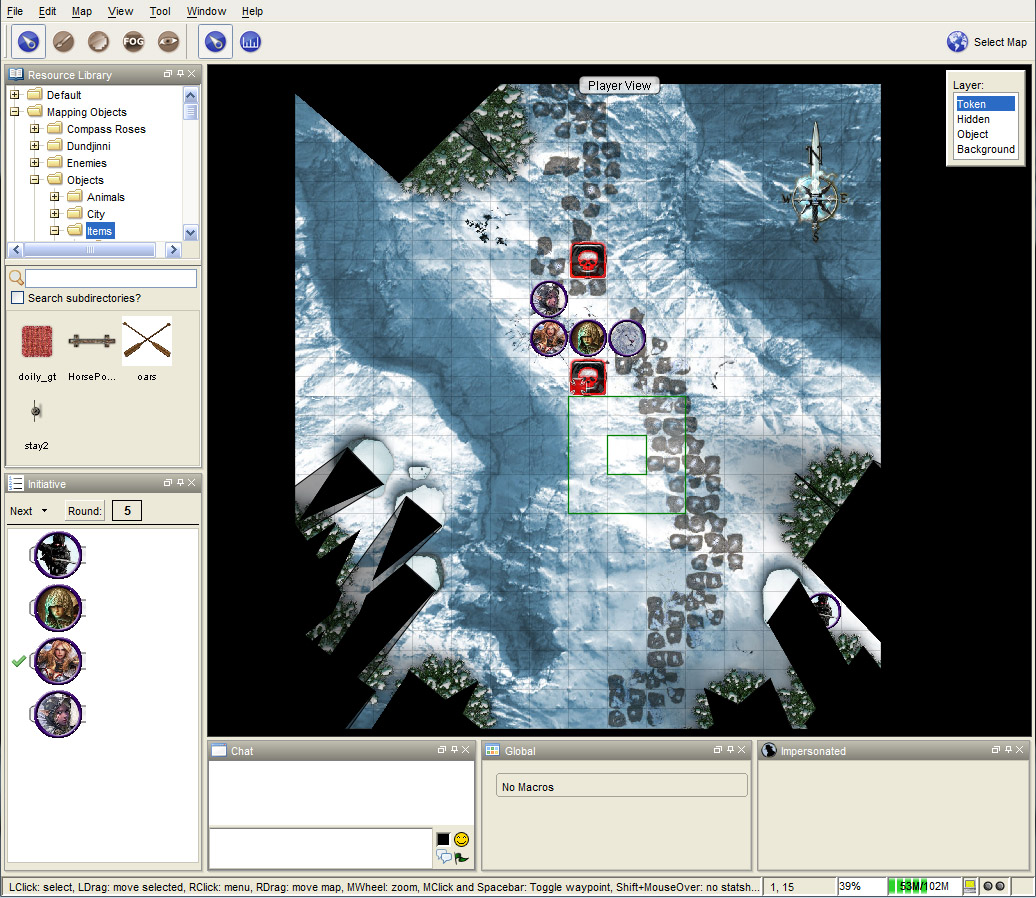This screenshot has height=898, width=1036.
Task: Enable the Search subdirectories checkbox
Action: (x=17, y=298)
